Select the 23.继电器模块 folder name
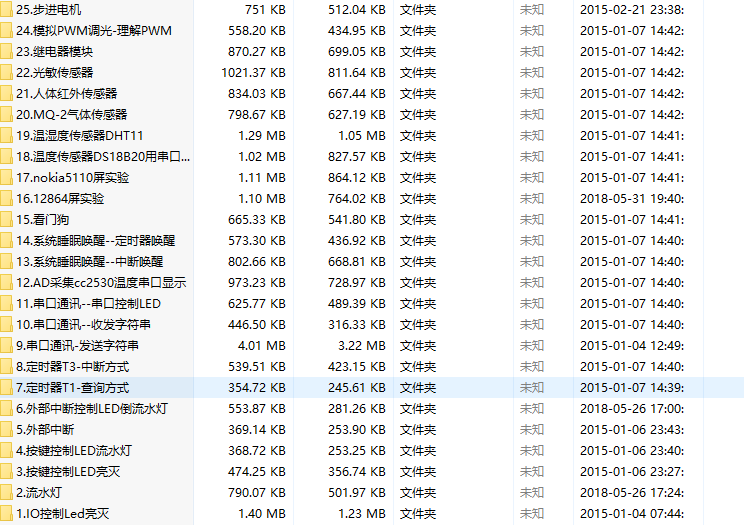 (55, 51)
